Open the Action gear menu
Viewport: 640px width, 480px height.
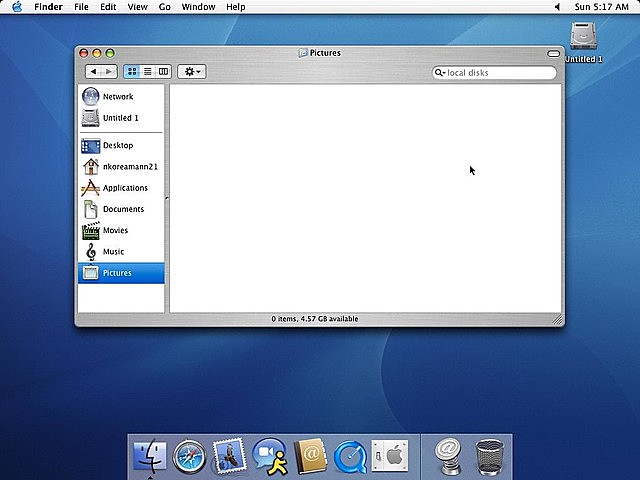point(192,72)
